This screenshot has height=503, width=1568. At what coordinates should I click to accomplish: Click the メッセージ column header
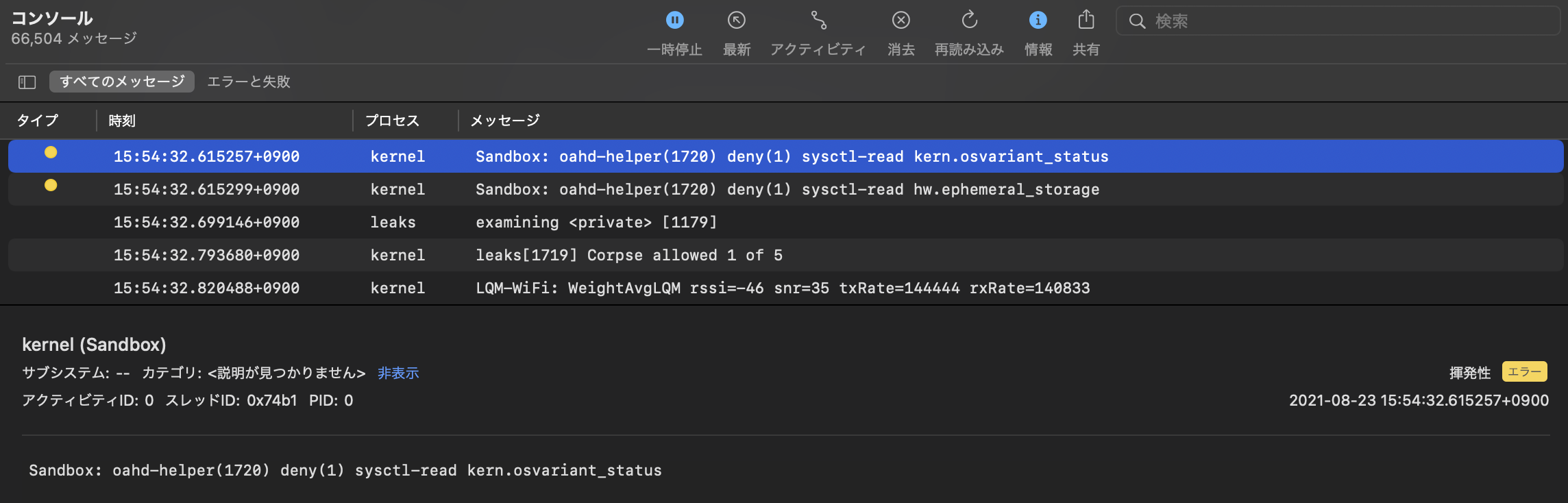[505, 121]
